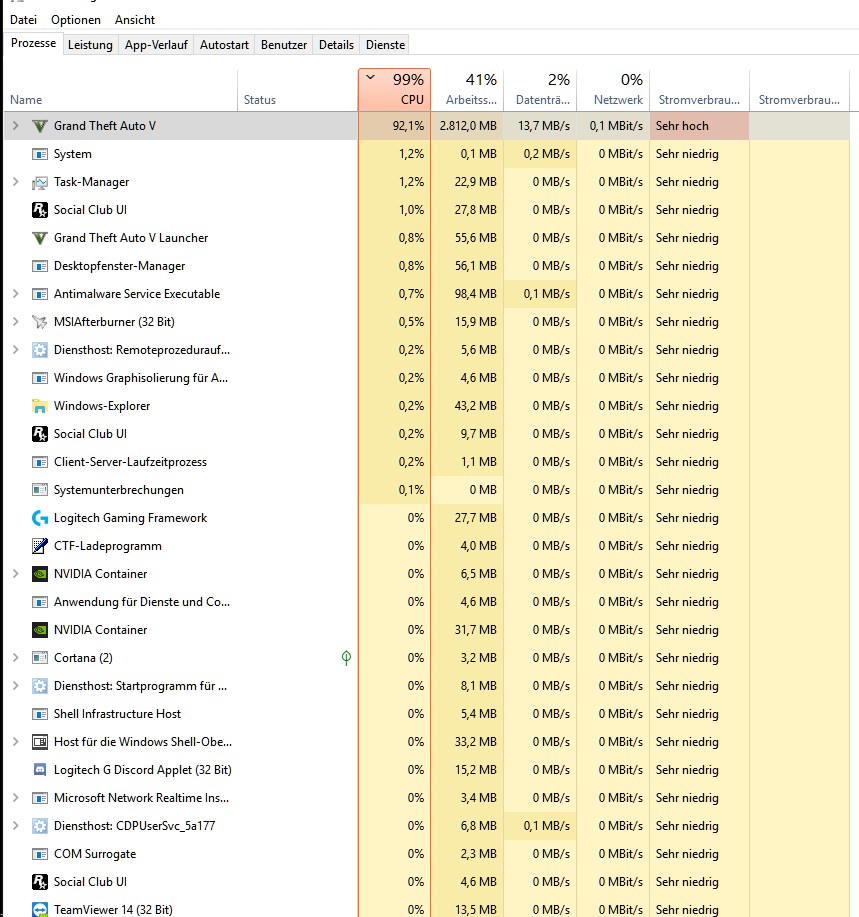Expand the MSIAfterburner (32 Bit) row
The width and height of the screenshot is (859, 917).
pos(16,322)
